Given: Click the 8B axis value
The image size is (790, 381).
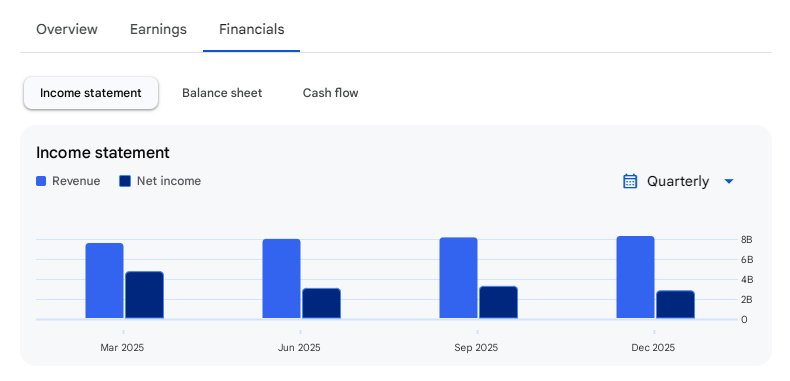Looking at the screenshot, I should (747, 240).
